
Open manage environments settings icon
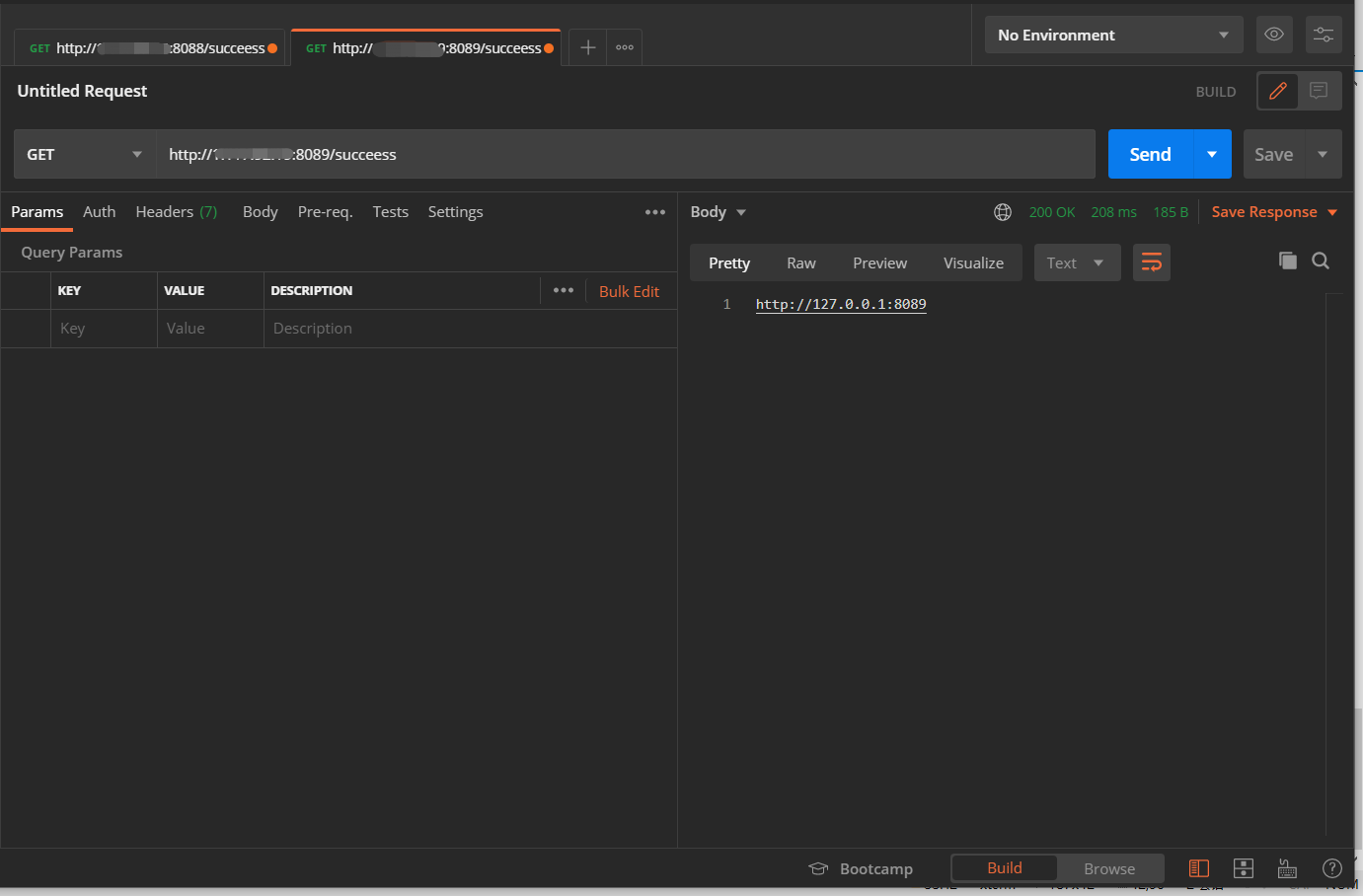pyautogui.click(x=1324, y=35)
